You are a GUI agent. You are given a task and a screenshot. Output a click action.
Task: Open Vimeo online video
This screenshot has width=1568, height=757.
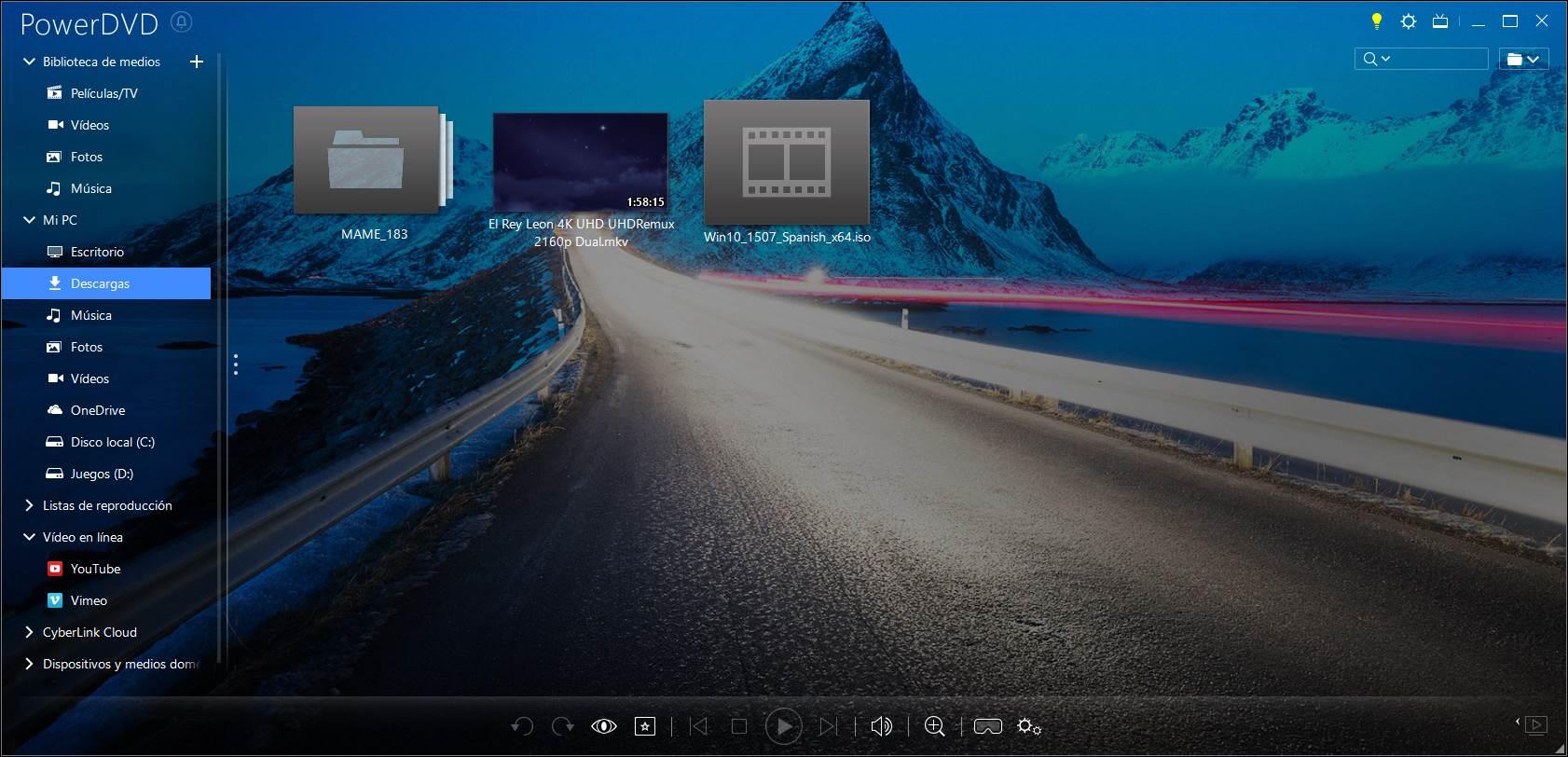click(x=89, y=600)
